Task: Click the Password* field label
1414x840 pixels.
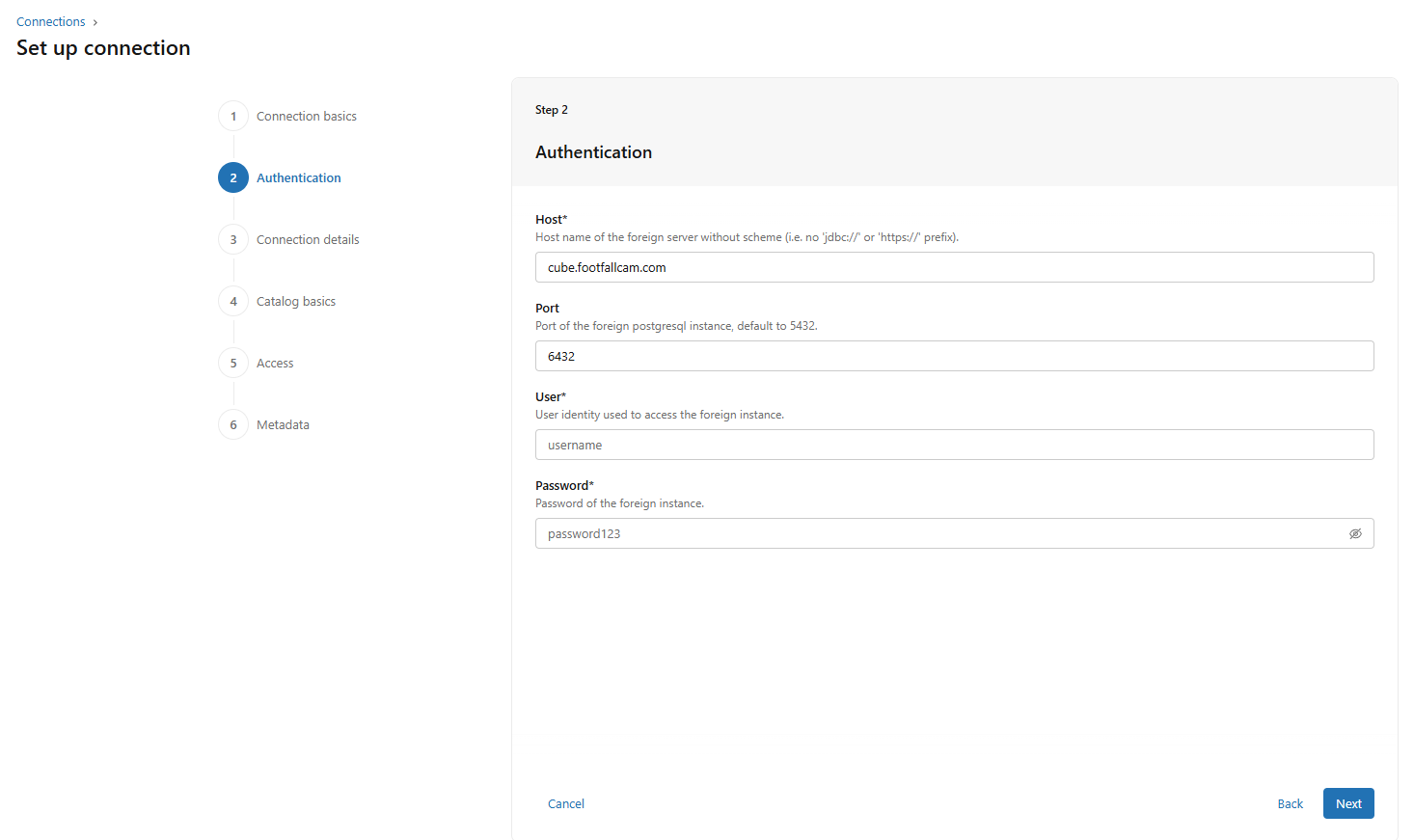Action: (x=564, y=486)
